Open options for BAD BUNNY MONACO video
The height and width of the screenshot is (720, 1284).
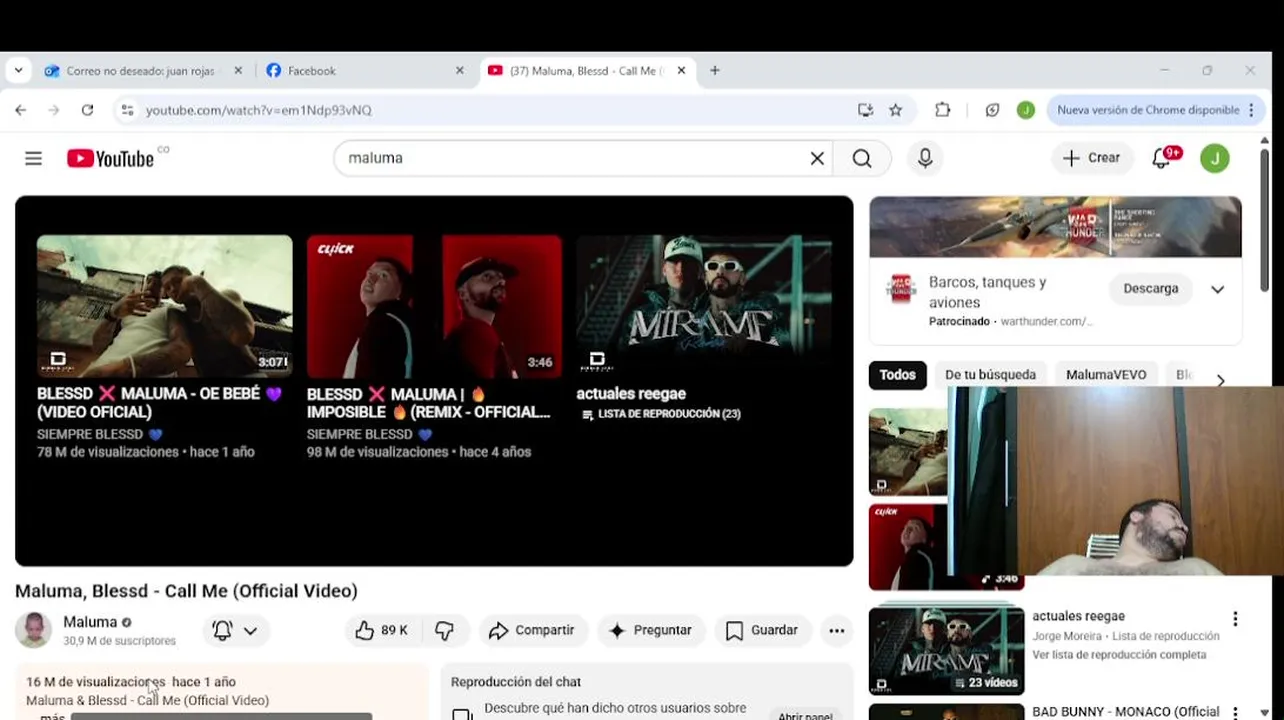tap(1235, 713)
